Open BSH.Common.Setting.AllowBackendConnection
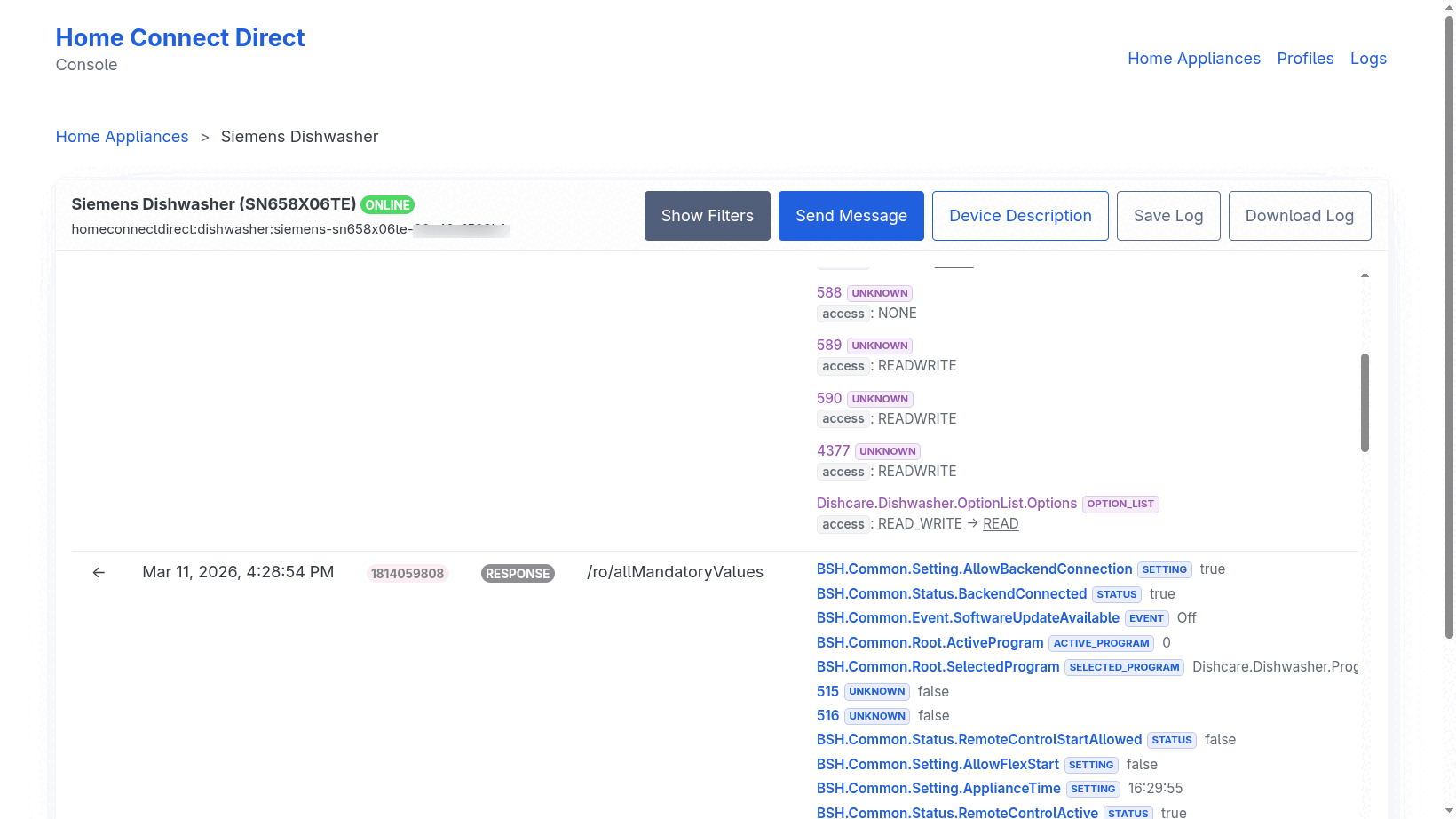 point(975,569)
